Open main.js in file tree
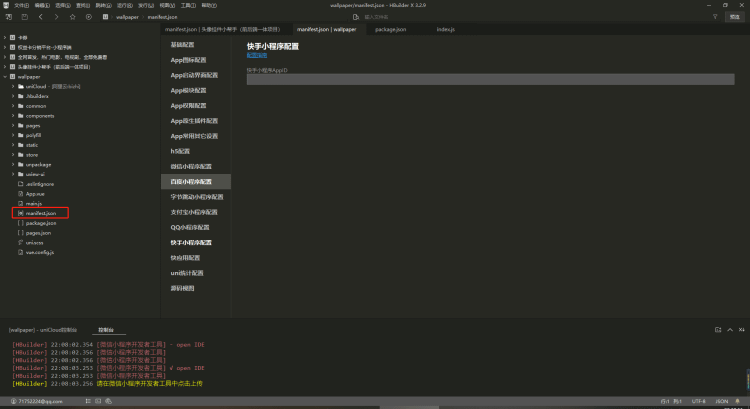Viewport: 750px width, 409px height. 33,203
